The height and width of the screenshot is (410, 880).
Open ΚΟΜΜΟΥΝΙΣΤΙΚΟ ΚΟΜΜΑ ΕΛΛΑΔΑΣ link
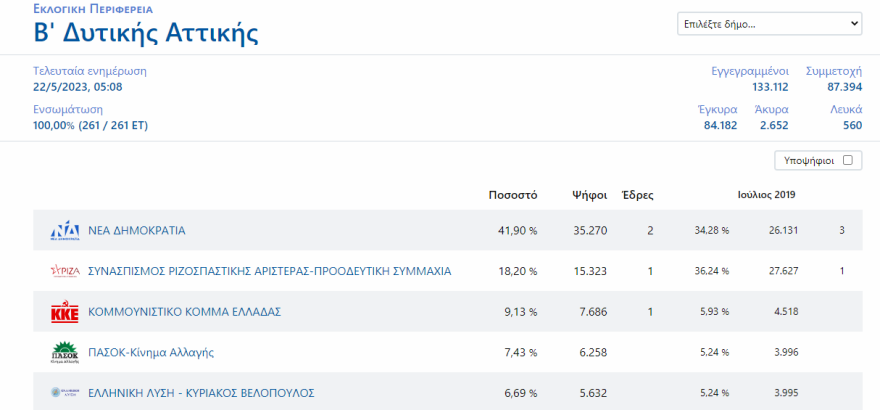tap(185, 312)
